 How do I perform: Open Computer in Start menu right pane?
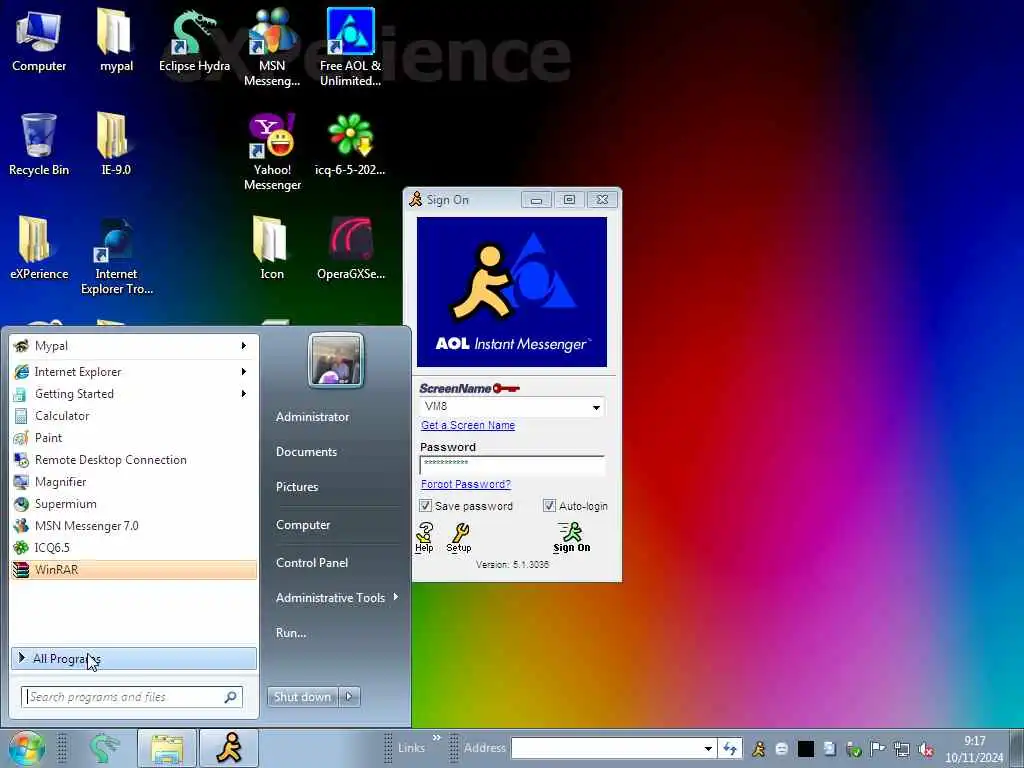click(x=303, y=525)
